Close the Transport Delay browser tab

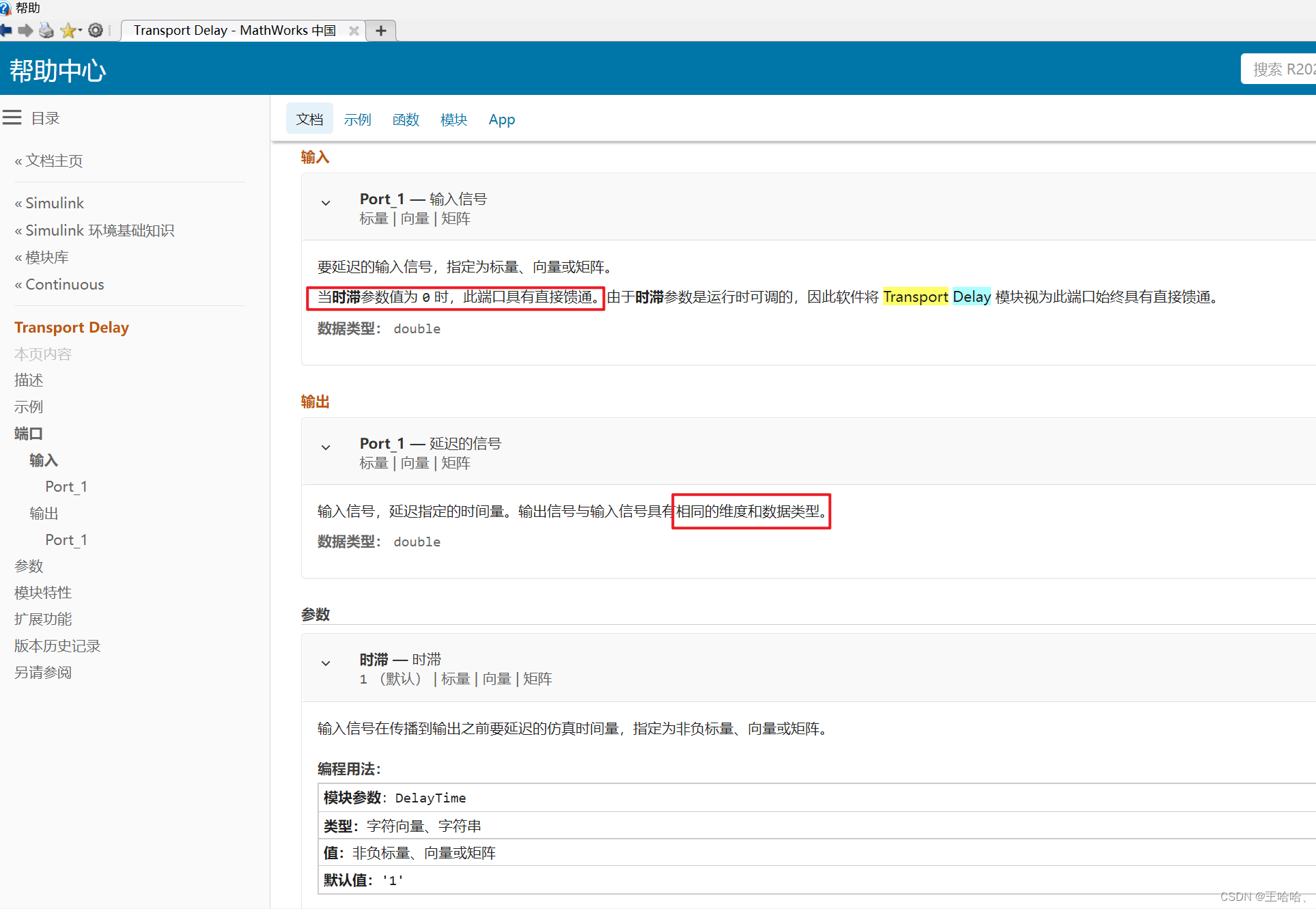[354, 31]
